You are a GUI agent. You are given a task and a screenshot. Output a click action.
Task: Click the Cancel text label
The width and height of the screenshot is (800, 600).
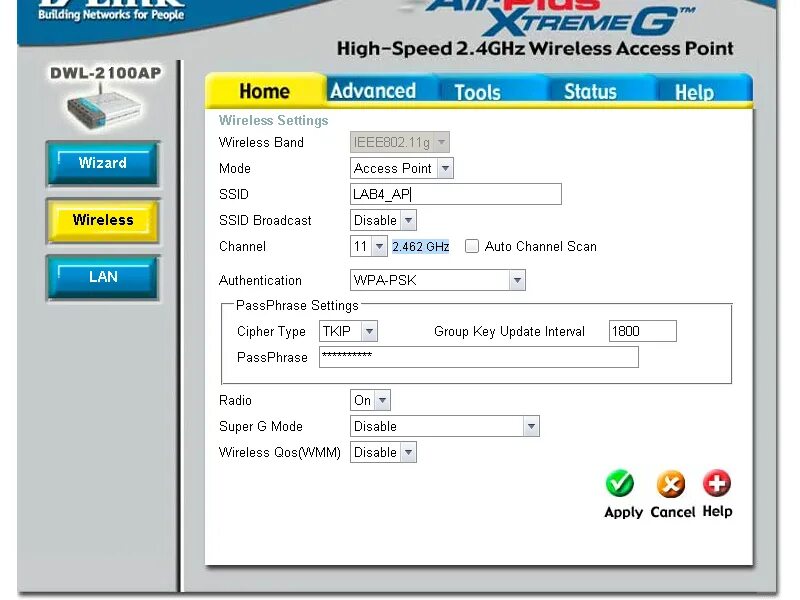pos(672,512)
